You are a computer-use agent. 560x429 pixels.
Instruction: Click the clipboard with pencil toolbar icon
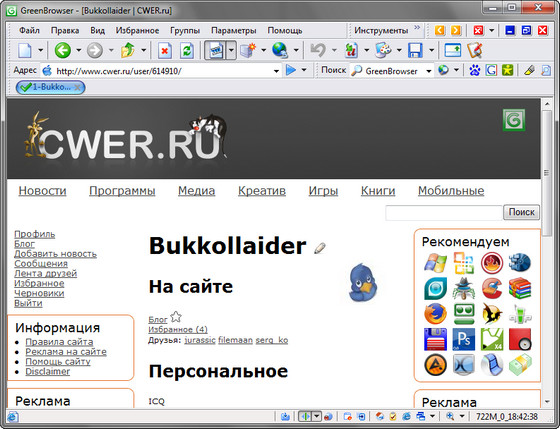(475, 50)
